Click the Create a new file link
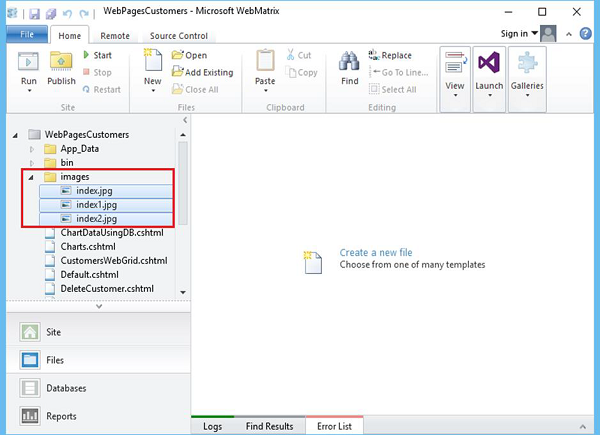600x435 pixels. click(375, 253)
